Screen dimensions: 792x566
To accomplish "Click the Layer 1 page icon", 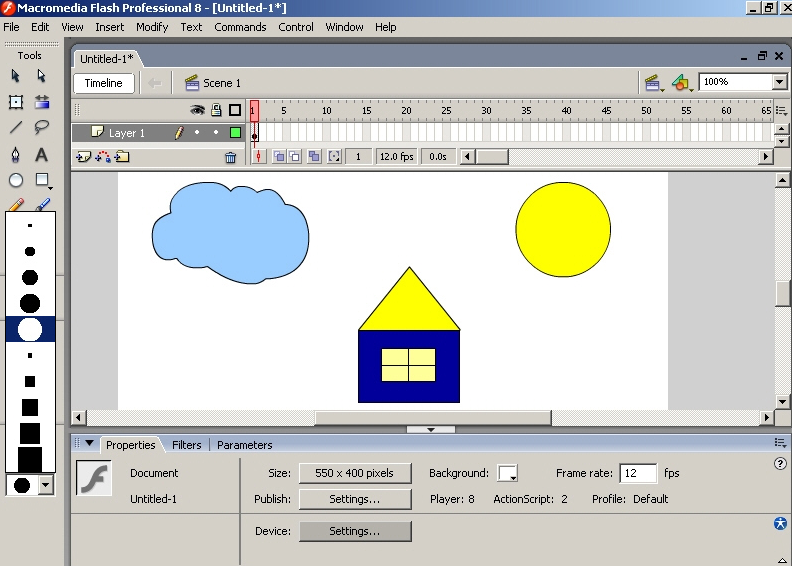I will click(x=97, y=132).
